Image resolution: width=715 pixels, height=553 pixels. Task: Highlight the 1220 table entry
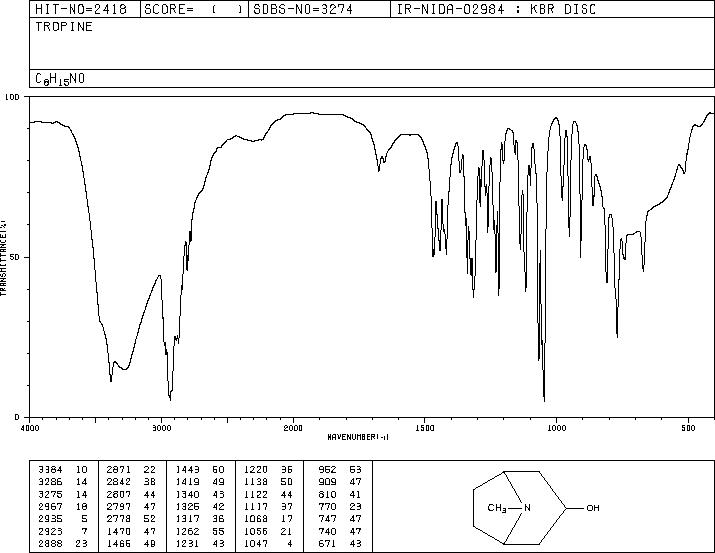(x=268, y=470)
